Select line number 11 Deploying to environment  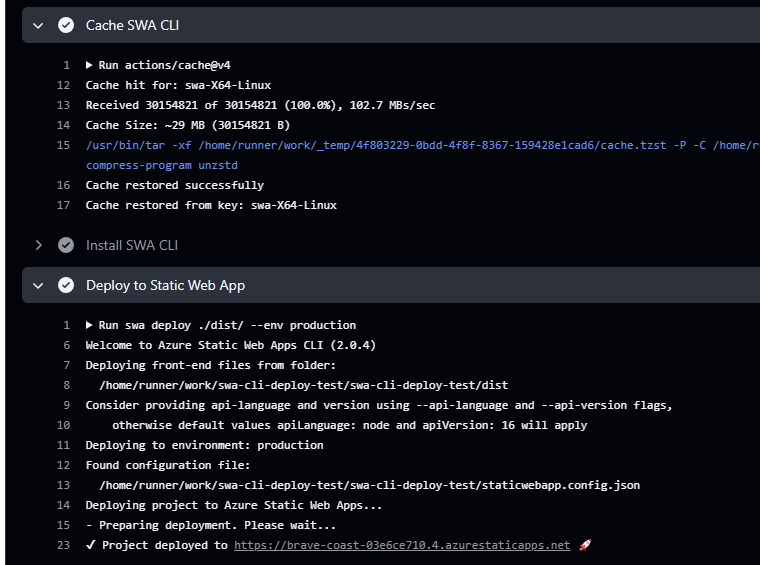(x=63, y=445)
